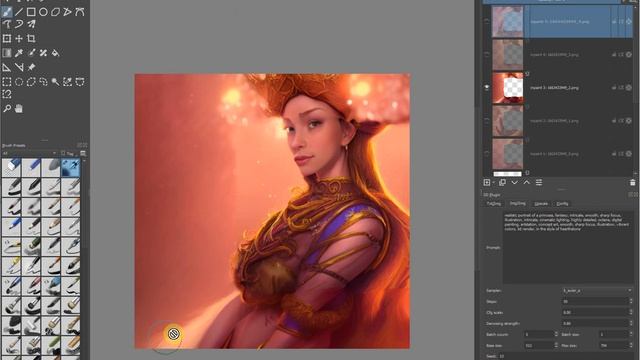Select the Polygon tool
The width and height of the screenshot is (640, 360).
point(56,12)
